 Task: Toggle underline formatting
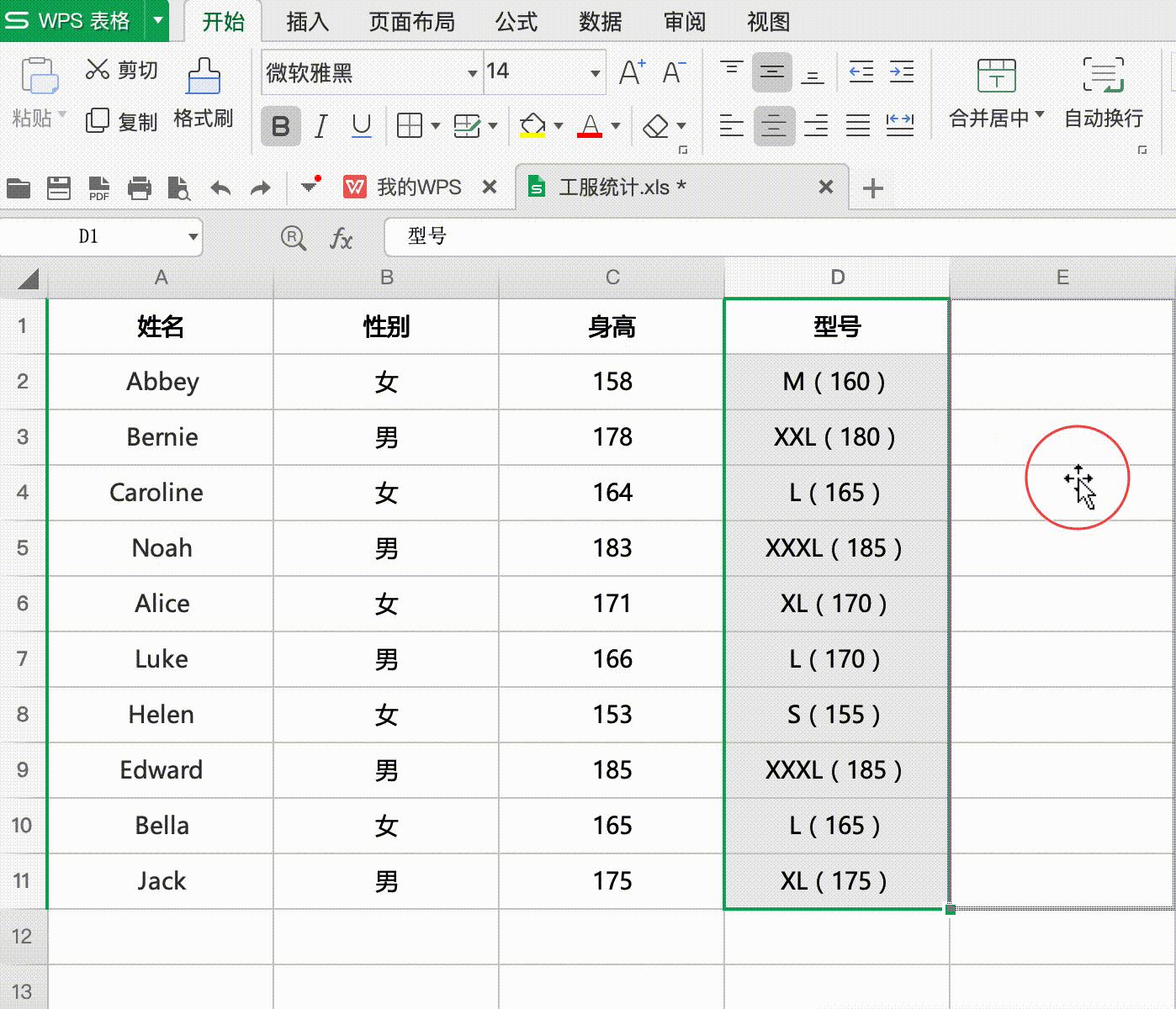coord(361,126)
